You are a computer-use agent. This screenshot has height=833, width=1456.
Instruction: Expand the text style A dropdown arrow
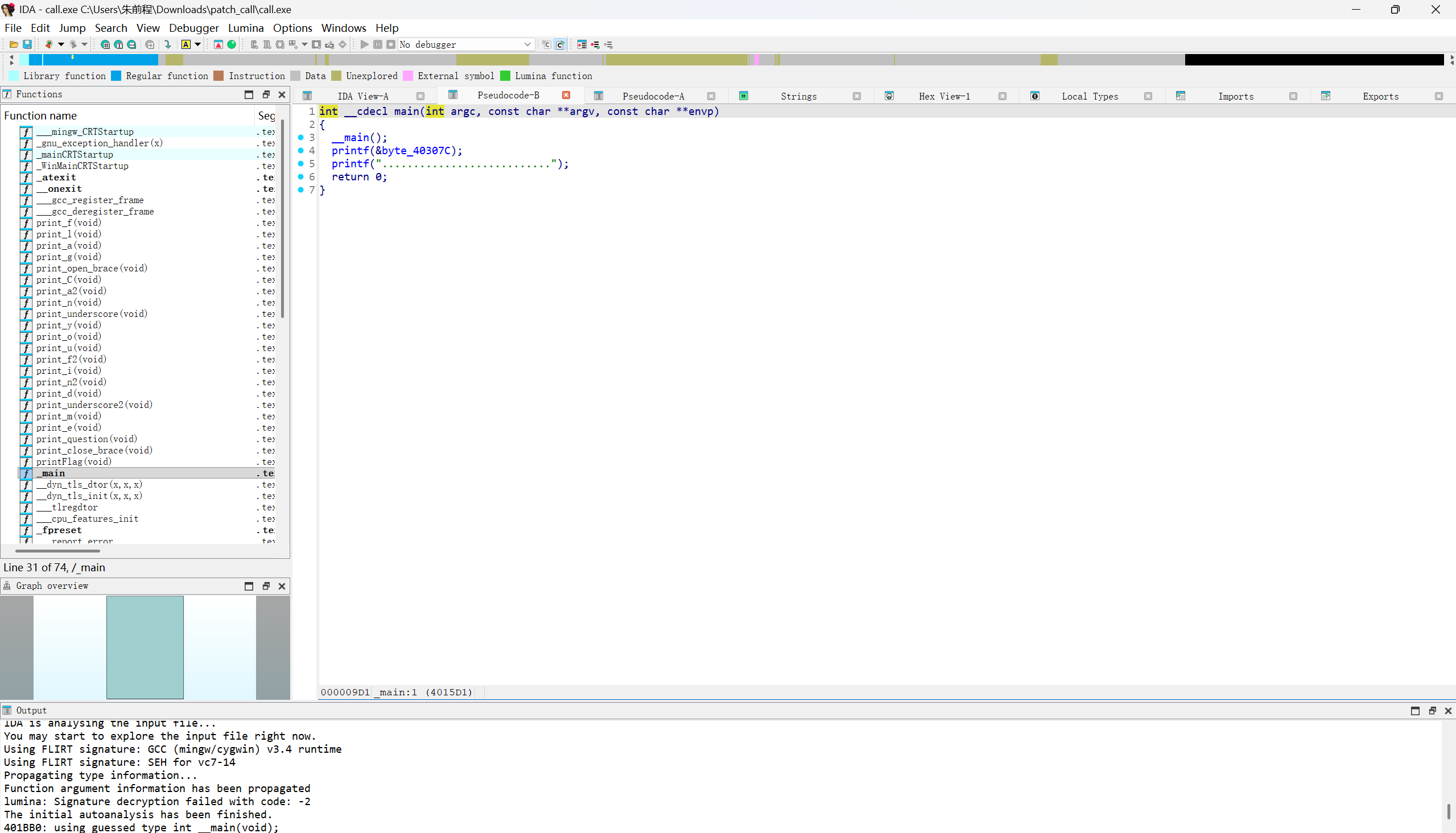tap(198, 44)
